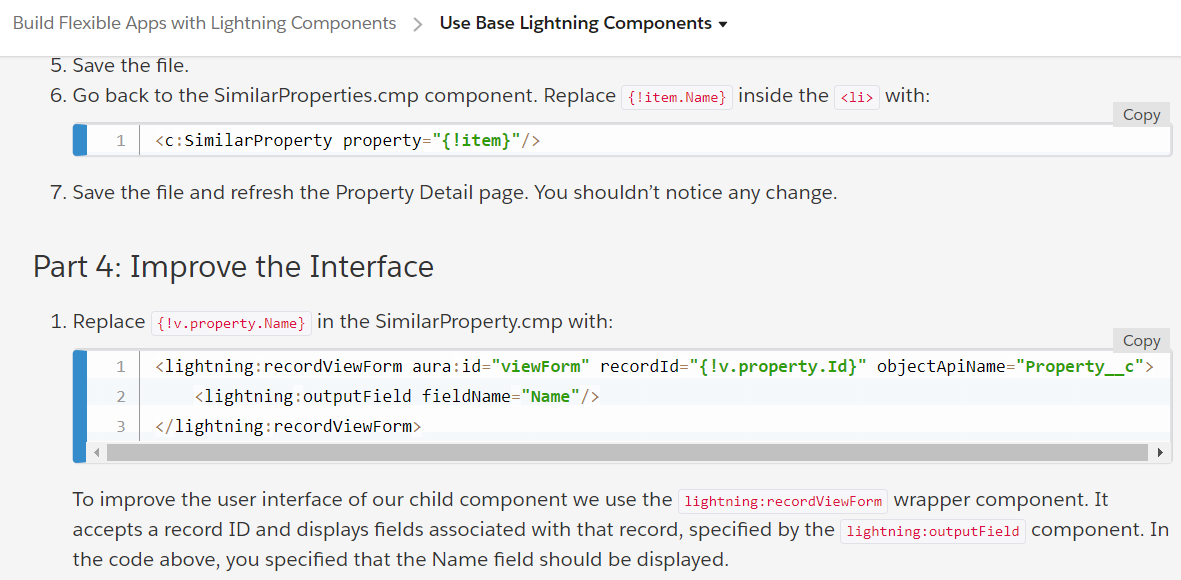Click the <li> inline code tag
This screenshot has width=1181, height=580.
pos(857,97)
